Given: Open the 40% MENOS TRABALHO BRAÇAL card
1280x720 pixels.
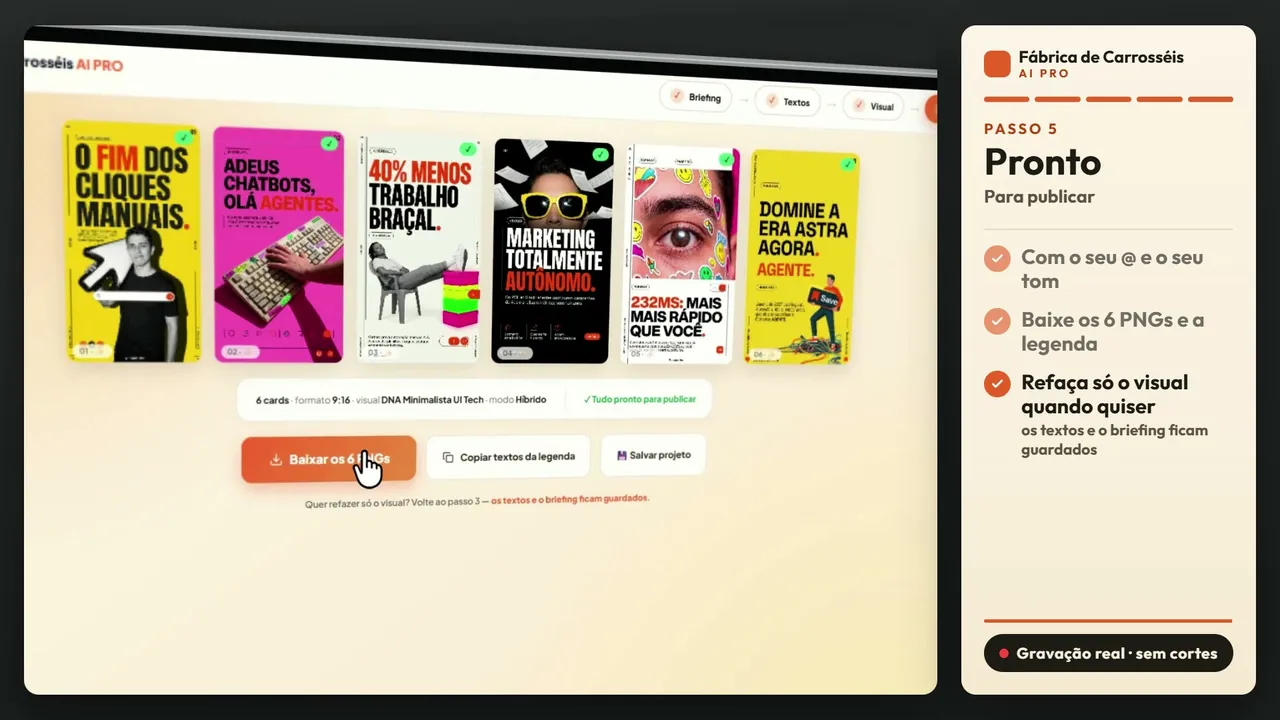Looking at the screenshot, I should [418, 249].
